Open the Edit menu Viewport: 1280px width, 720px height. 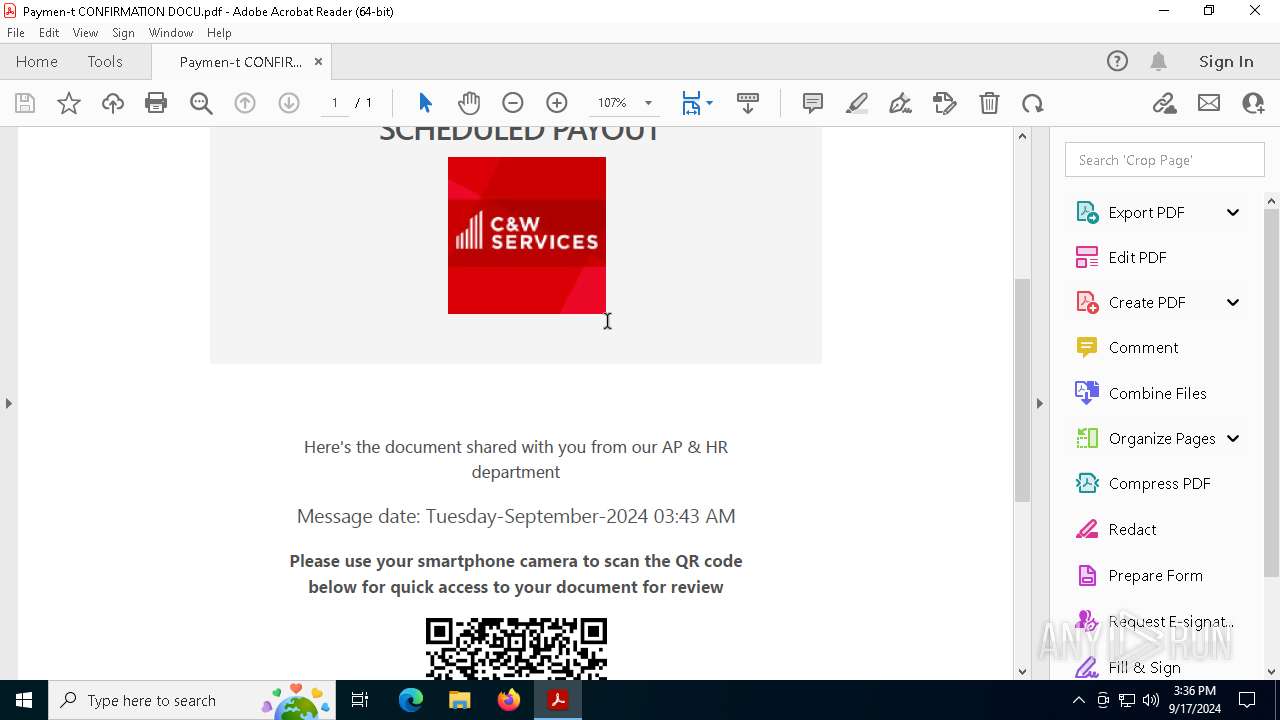coord(49,33)
